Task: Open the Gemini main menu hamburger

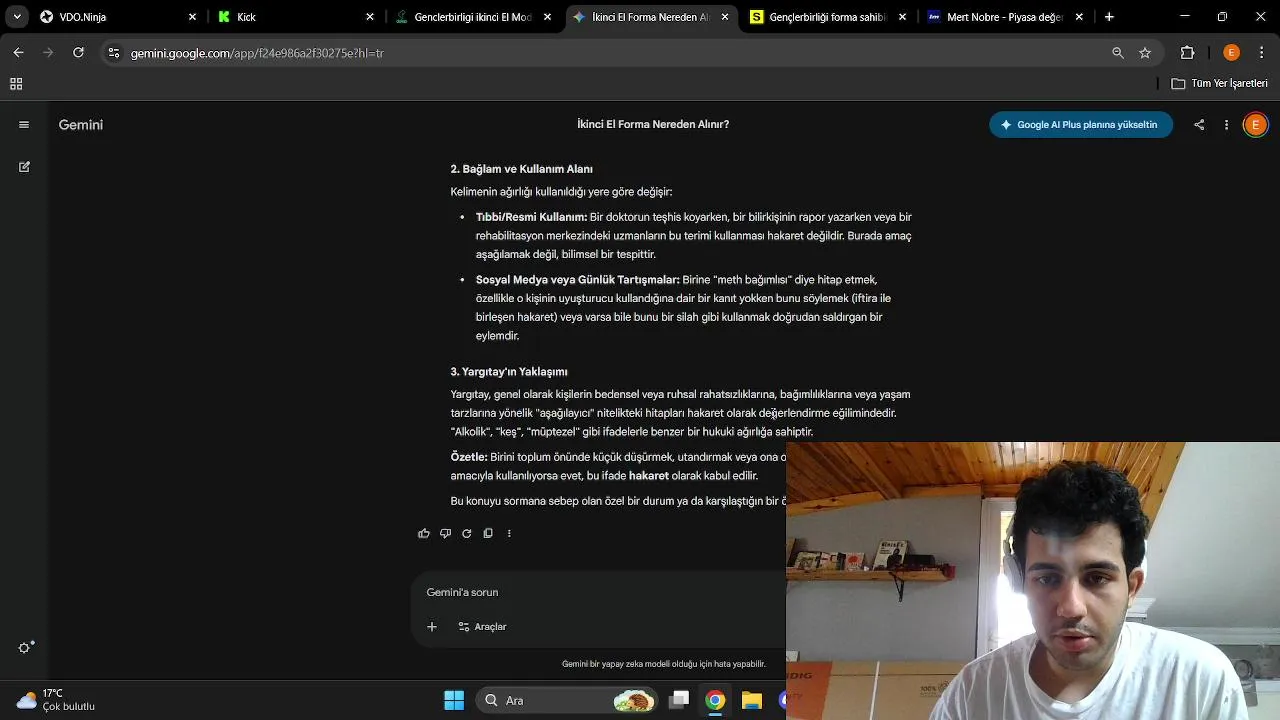Action: pyautogui.click(x=24, y=125)
